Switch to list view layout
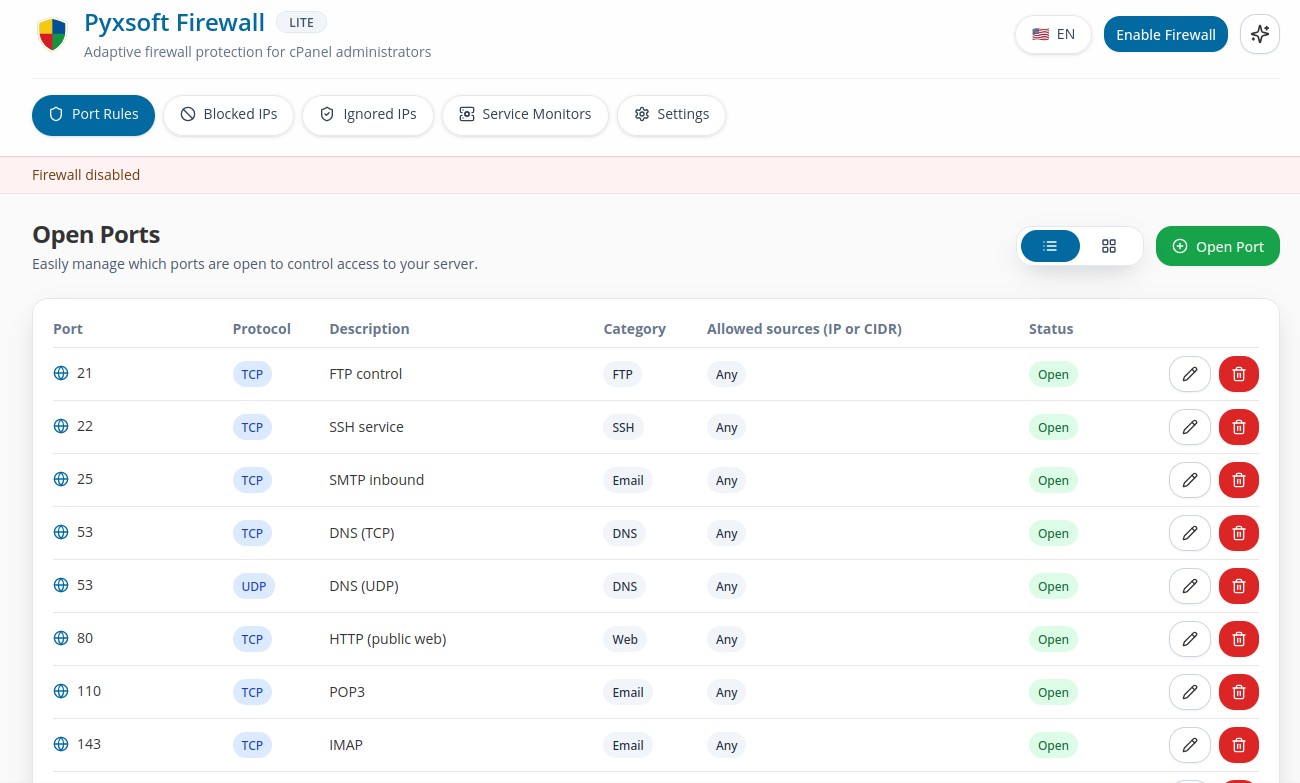Image resolution: width=1300 pixels, height=783 pixels. click(1050, 246)
